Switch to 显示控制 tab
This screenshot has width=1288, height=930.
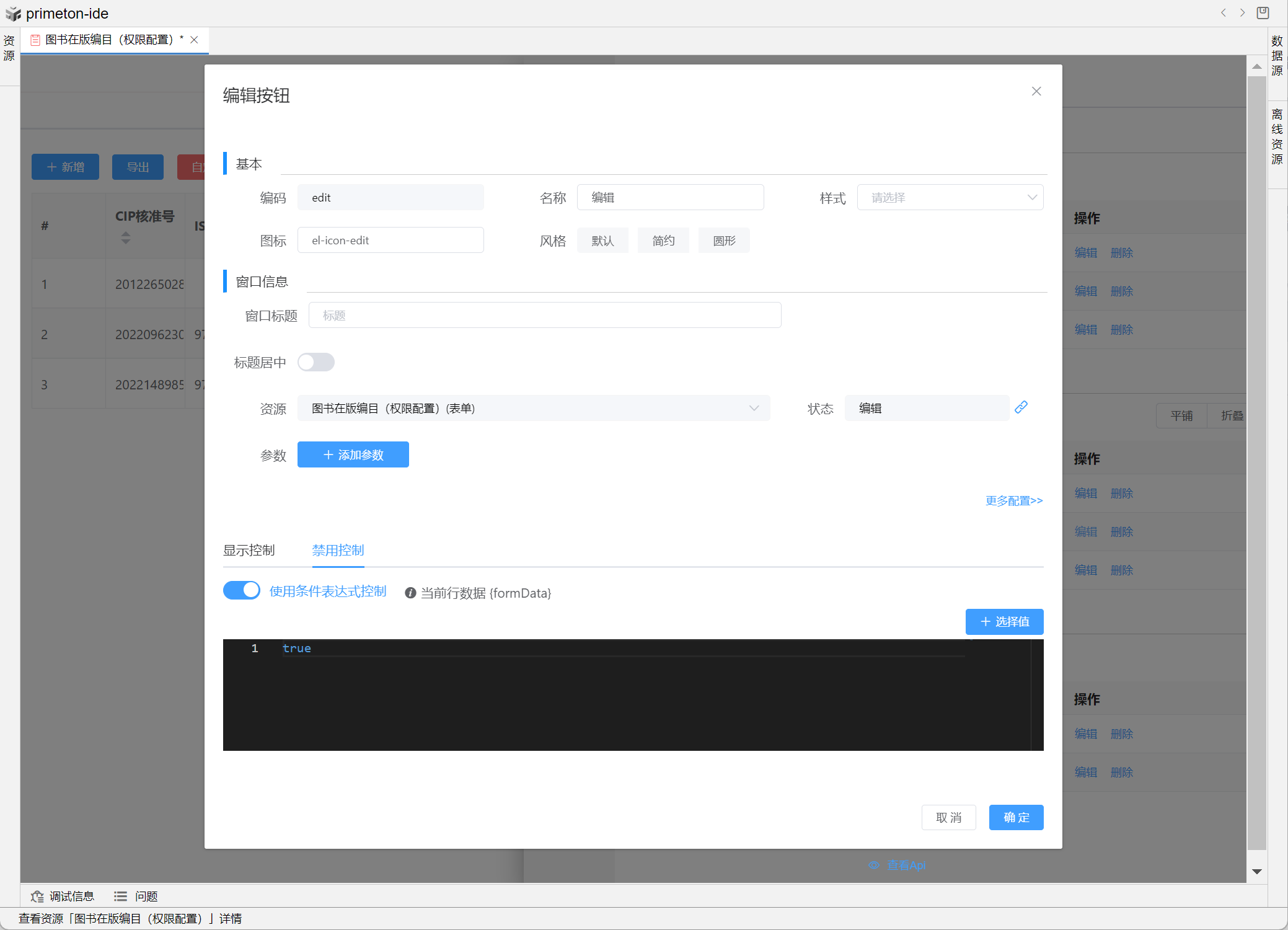249,550
